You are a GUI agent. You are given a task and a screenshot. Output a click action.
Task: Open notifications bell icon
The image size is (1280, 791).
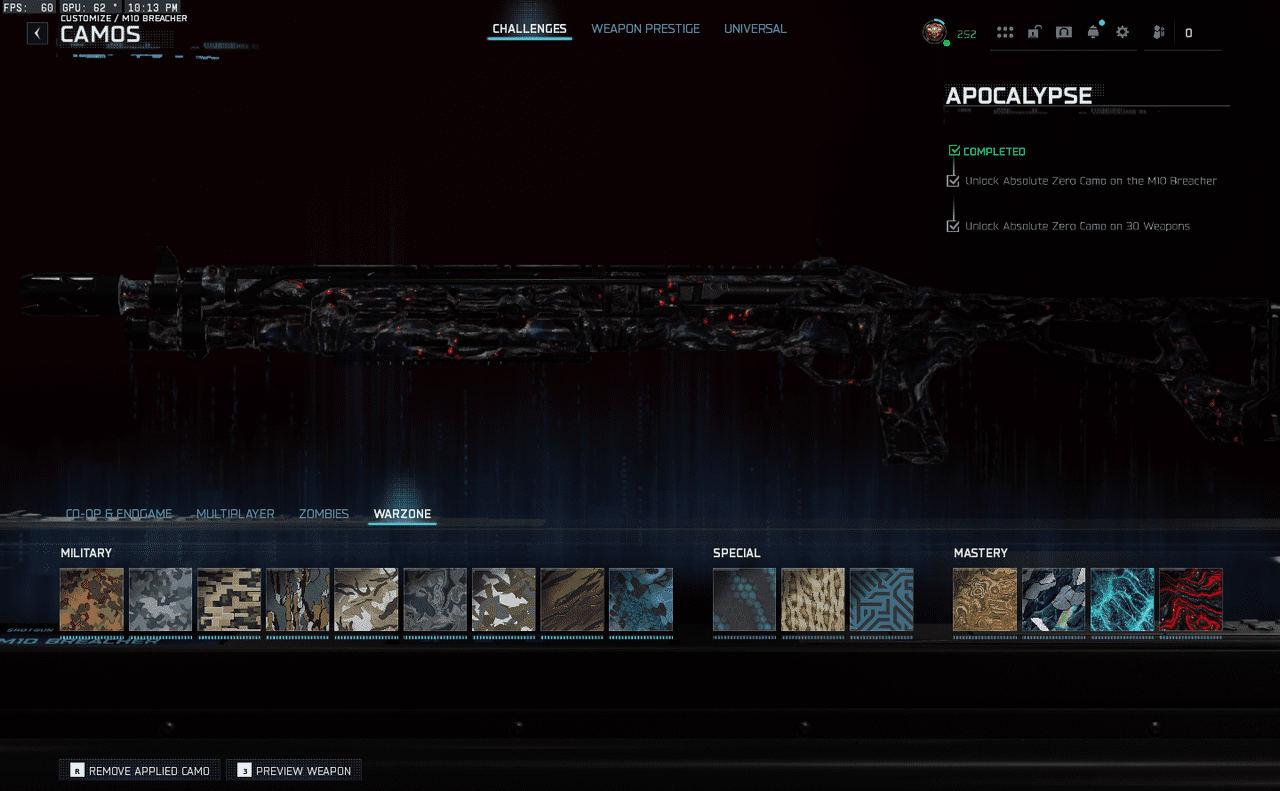[x=1093, y=33]
